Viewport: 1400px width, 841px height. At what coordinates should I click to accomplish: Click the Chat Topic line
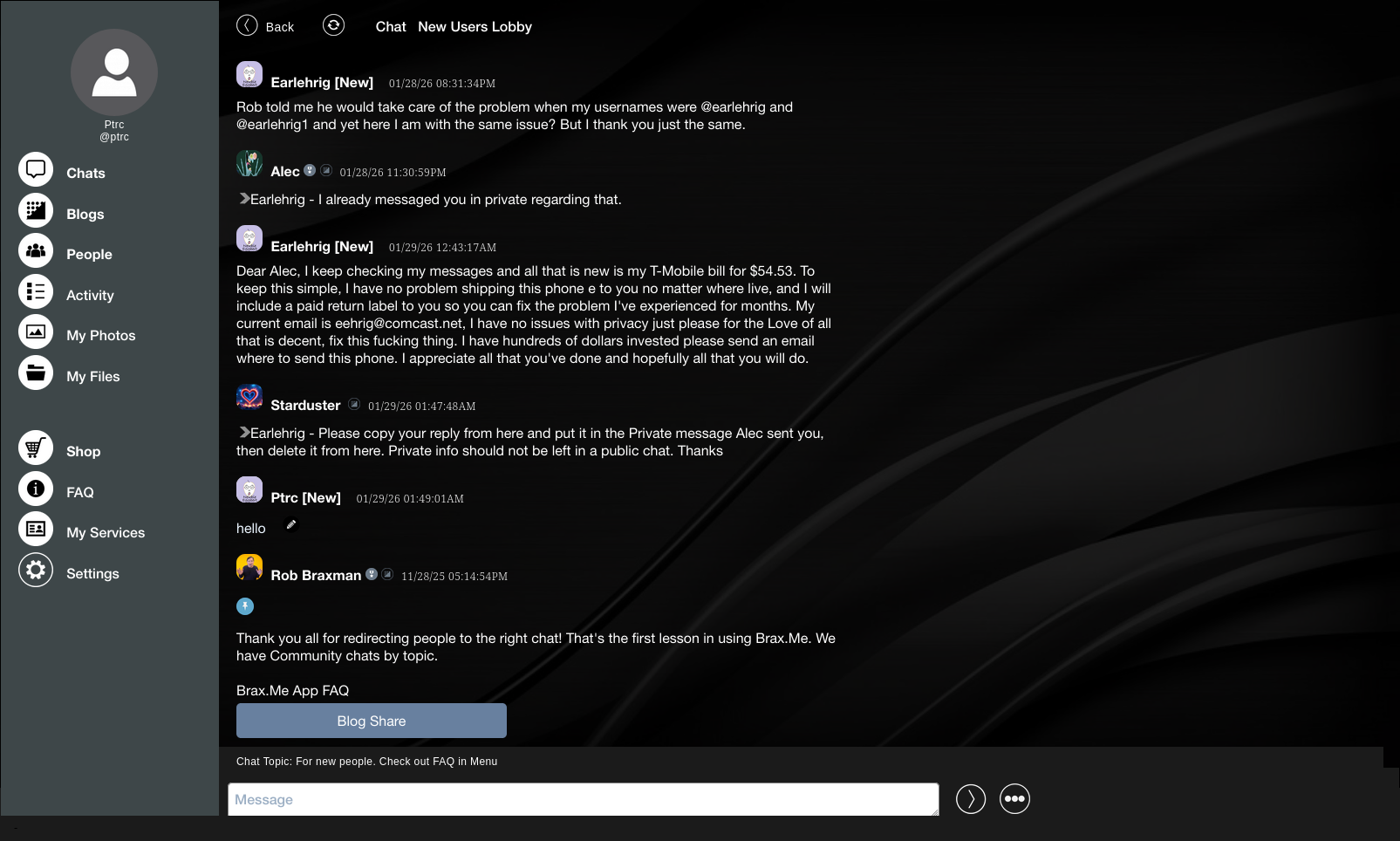pos(366,761)
